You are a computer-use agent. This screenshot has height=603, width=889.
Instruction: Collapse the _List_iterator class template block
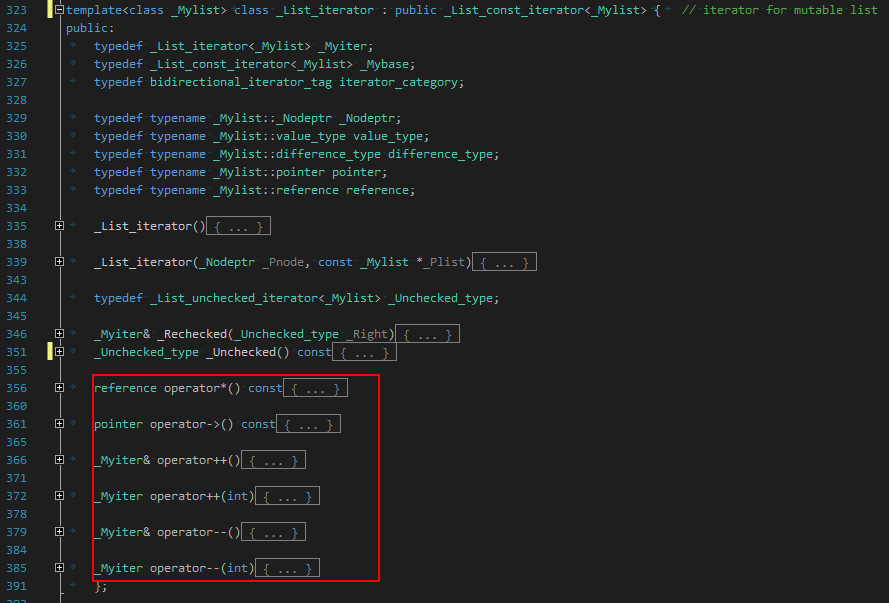coord(60,10)
